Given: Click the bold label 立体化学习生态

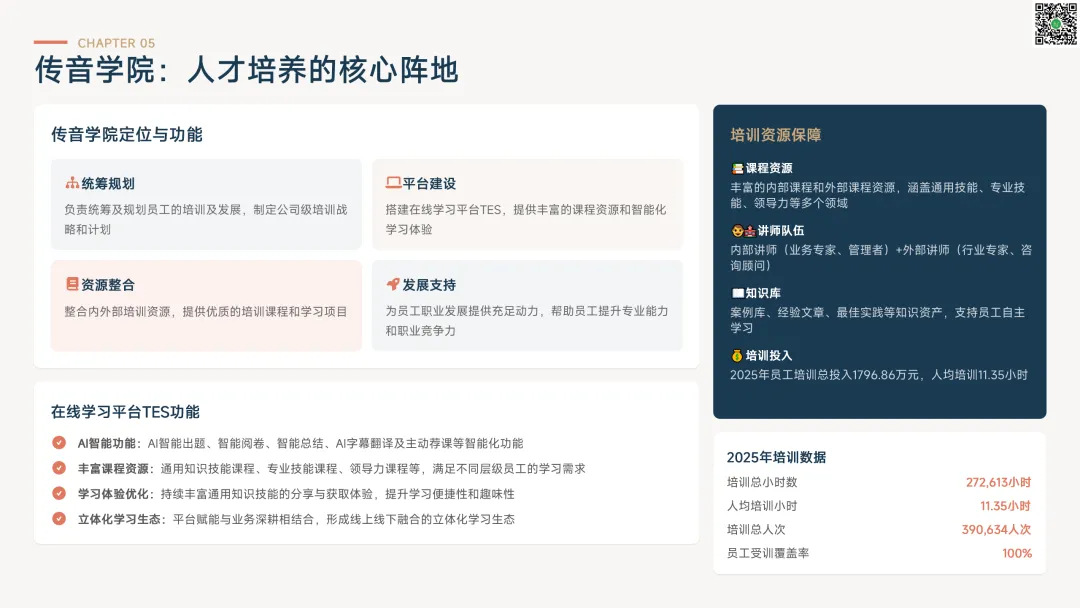Looking at the screenshot, I should tap(119, 519).
